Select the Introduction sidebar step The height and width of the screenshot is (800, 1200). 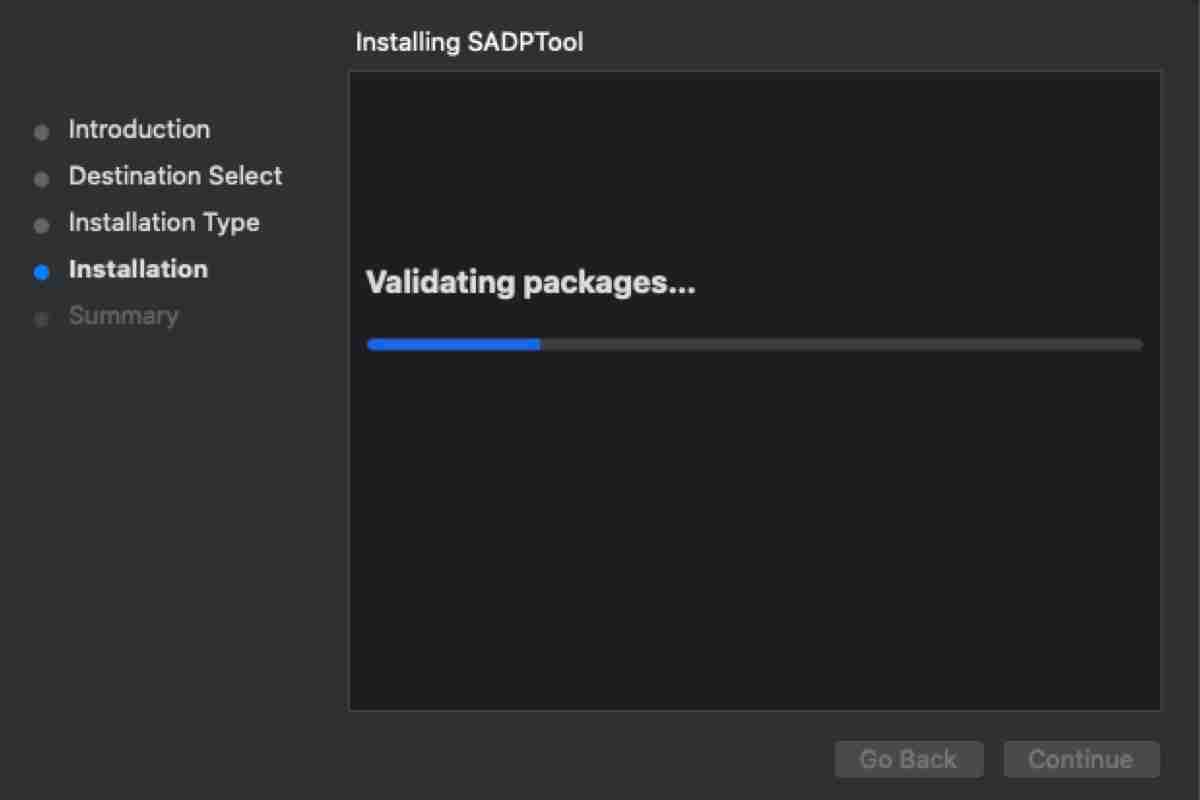[x=138, y=129]
